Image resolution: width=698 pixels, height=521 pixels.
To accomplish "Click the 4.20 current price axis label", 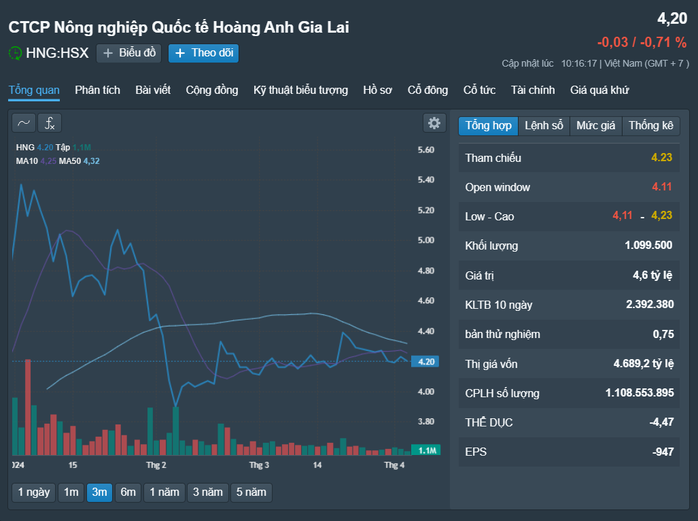I will coord(425,362).
